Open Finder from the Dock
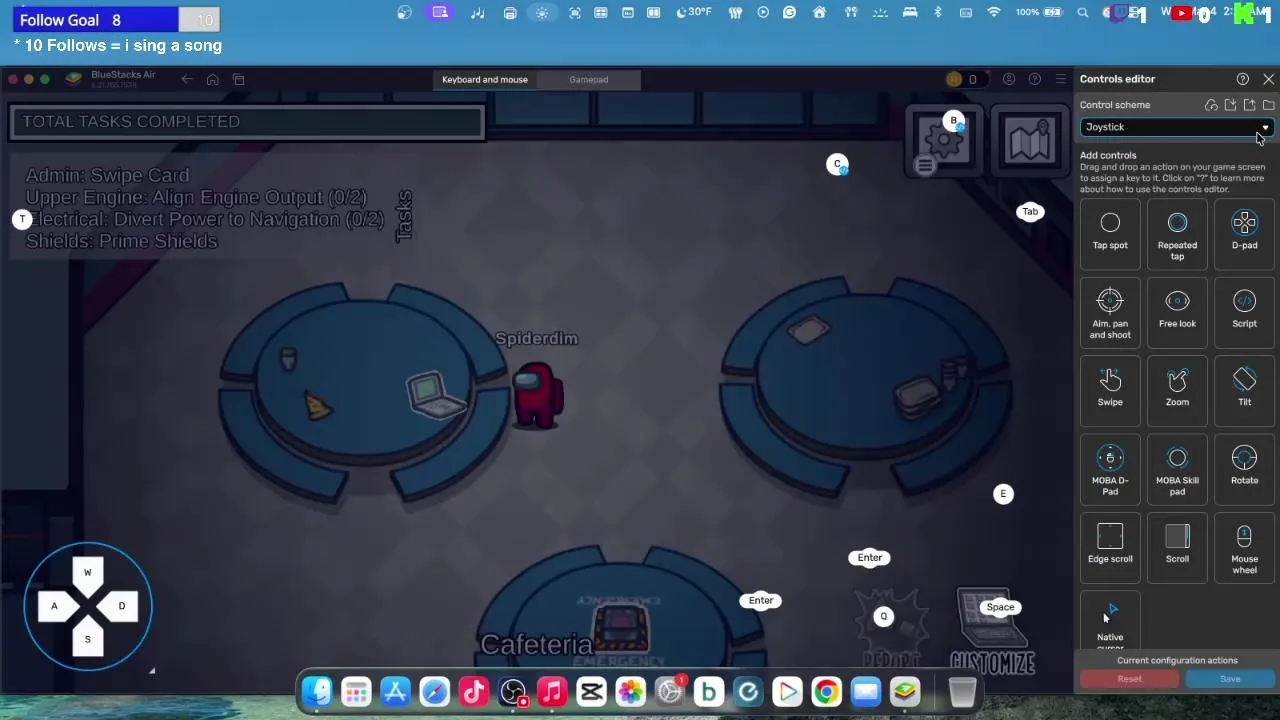 click(317, 692)
